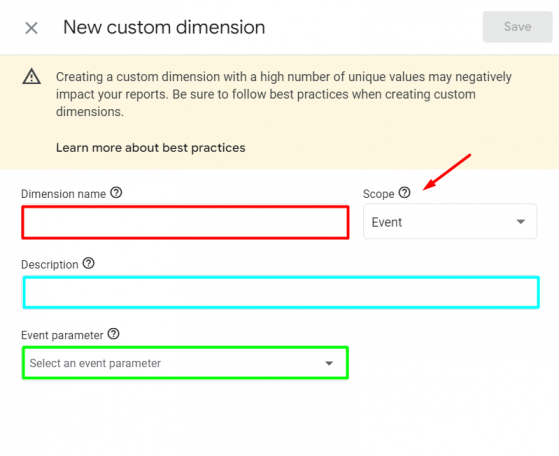
Task: Click the Scope dropdown arrow
Action: coord(521,222)
